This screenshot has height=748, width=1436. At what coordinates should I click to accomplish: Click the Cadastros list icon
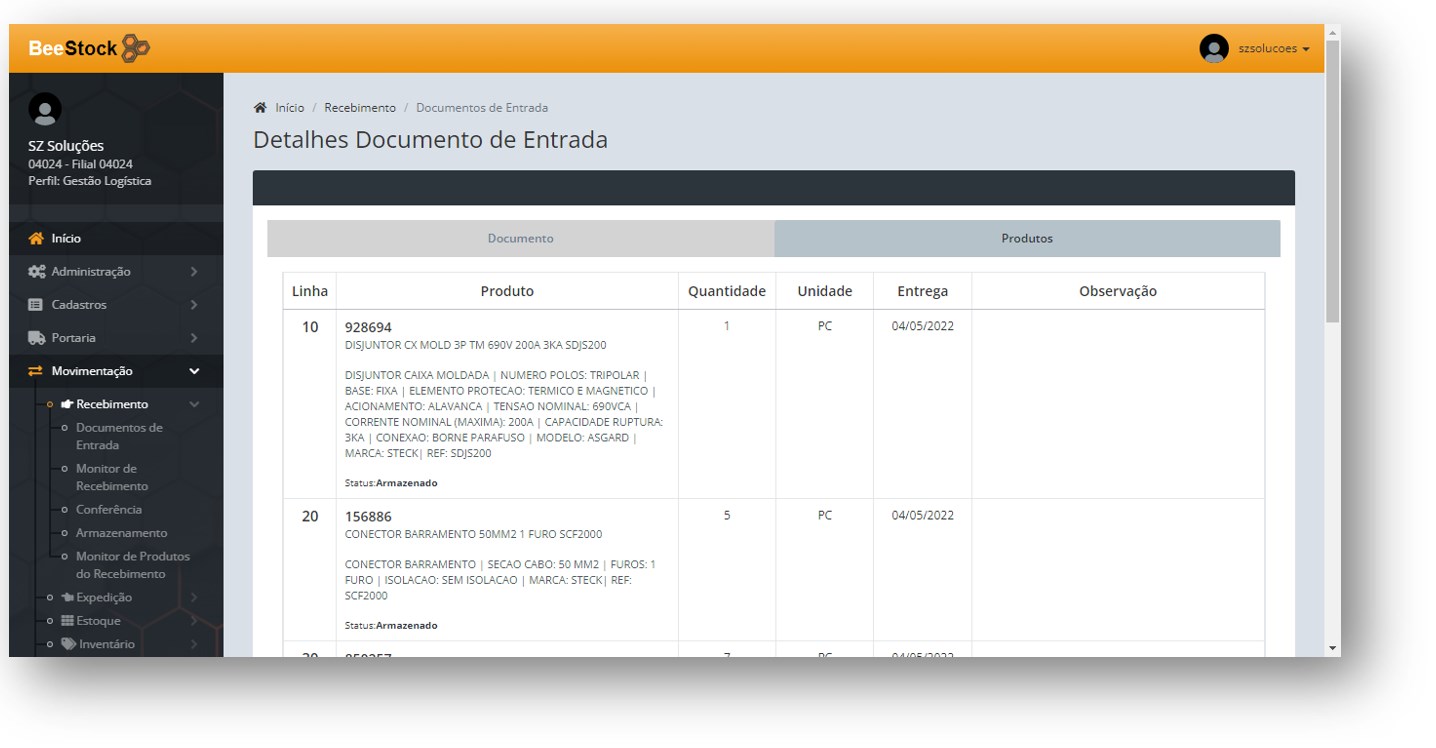point(36,305)
